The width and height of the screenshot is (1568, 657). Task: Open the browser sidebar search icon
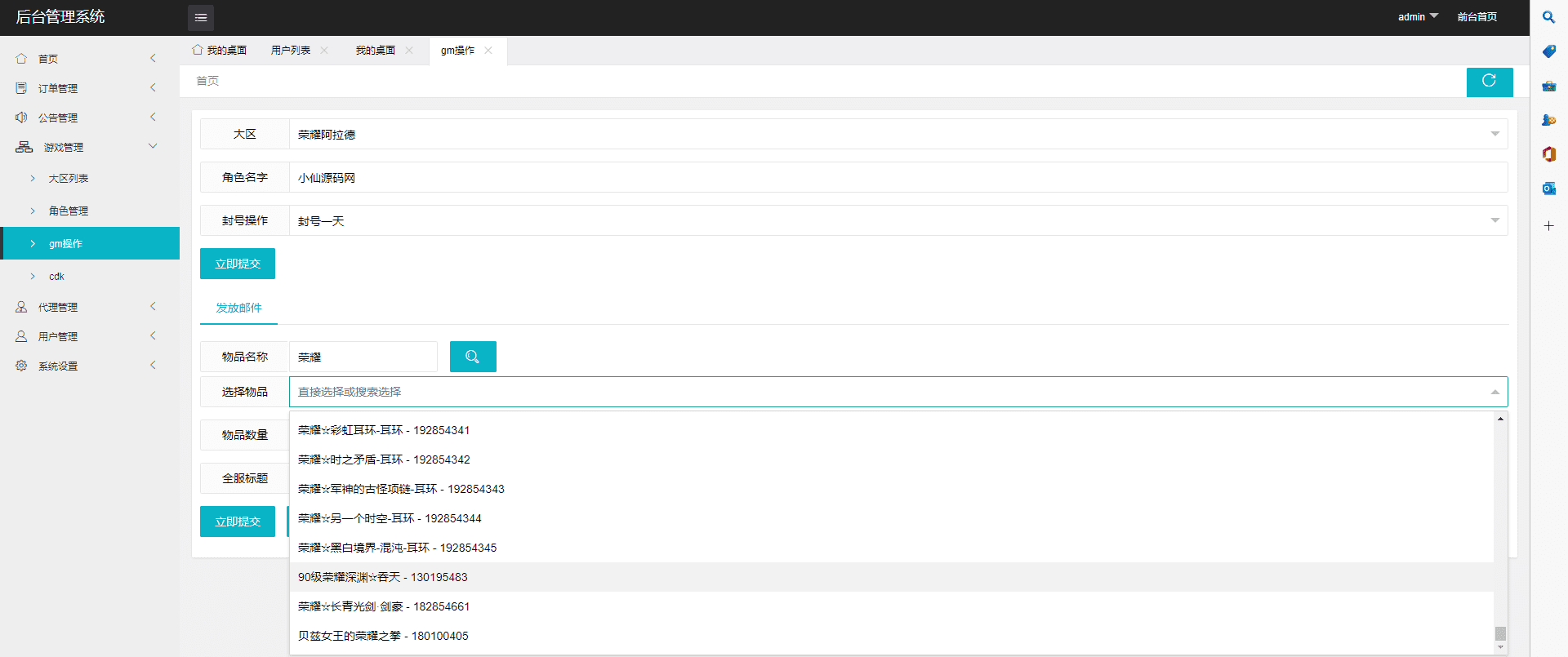click(1548, 17)
